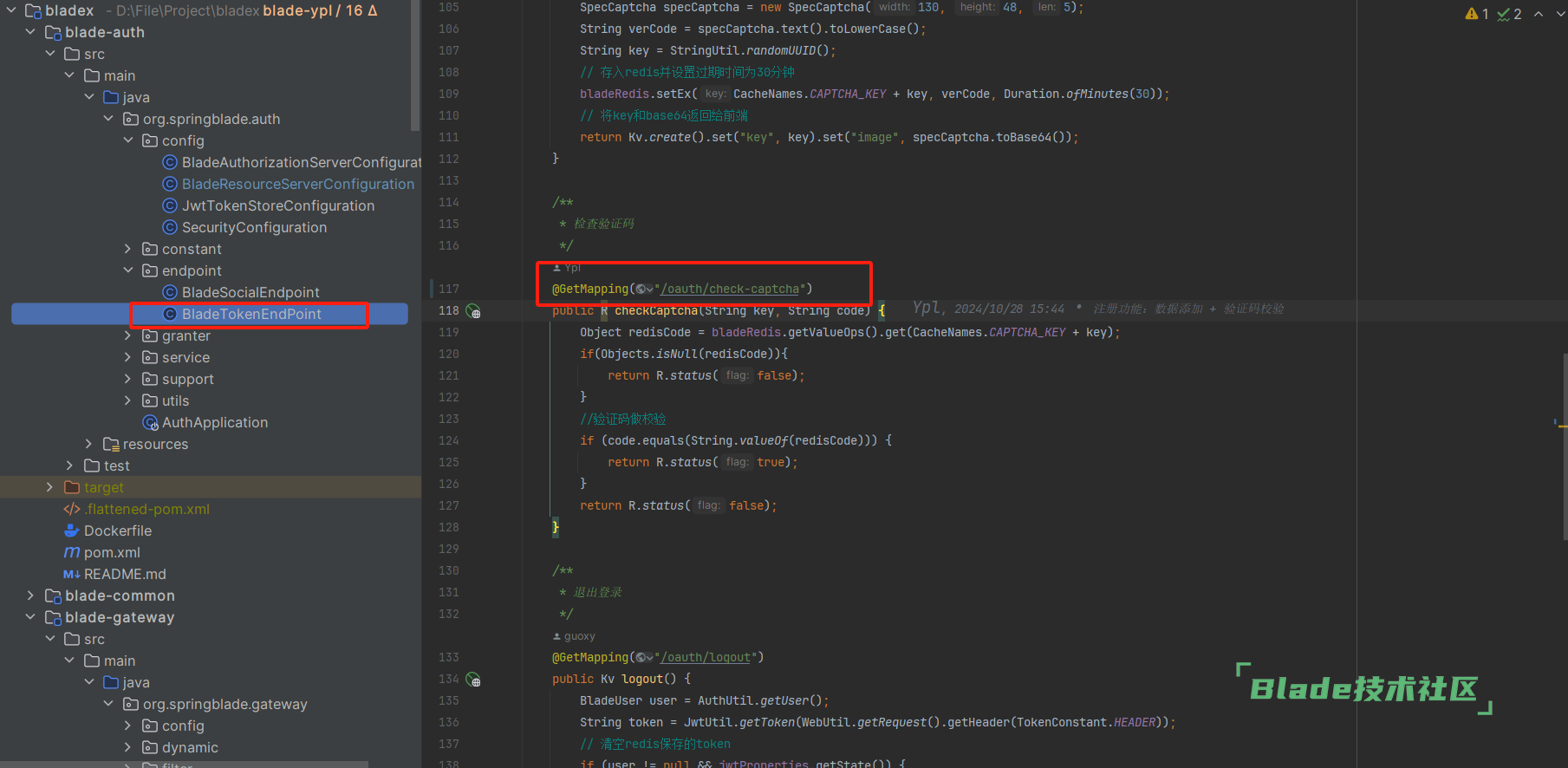Click CAPTCHA_KEY constant on line 119
The width and height of the screenshot is (1568, 768).
pos(1027,332)
